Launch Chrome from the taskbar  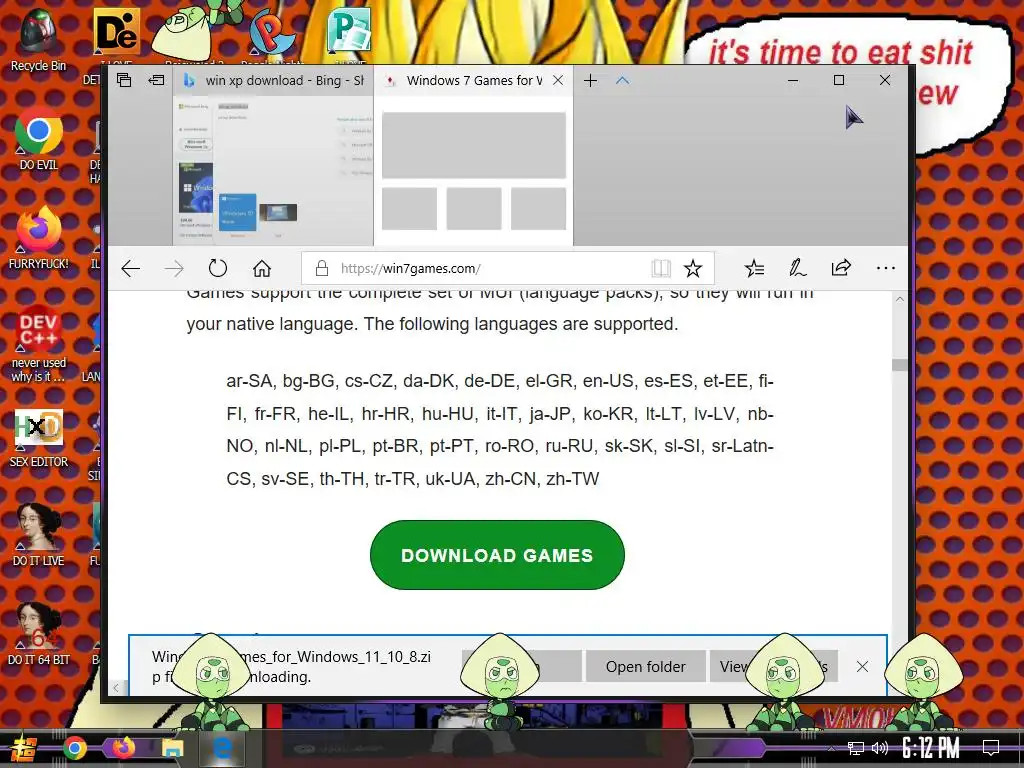(74, 748)
